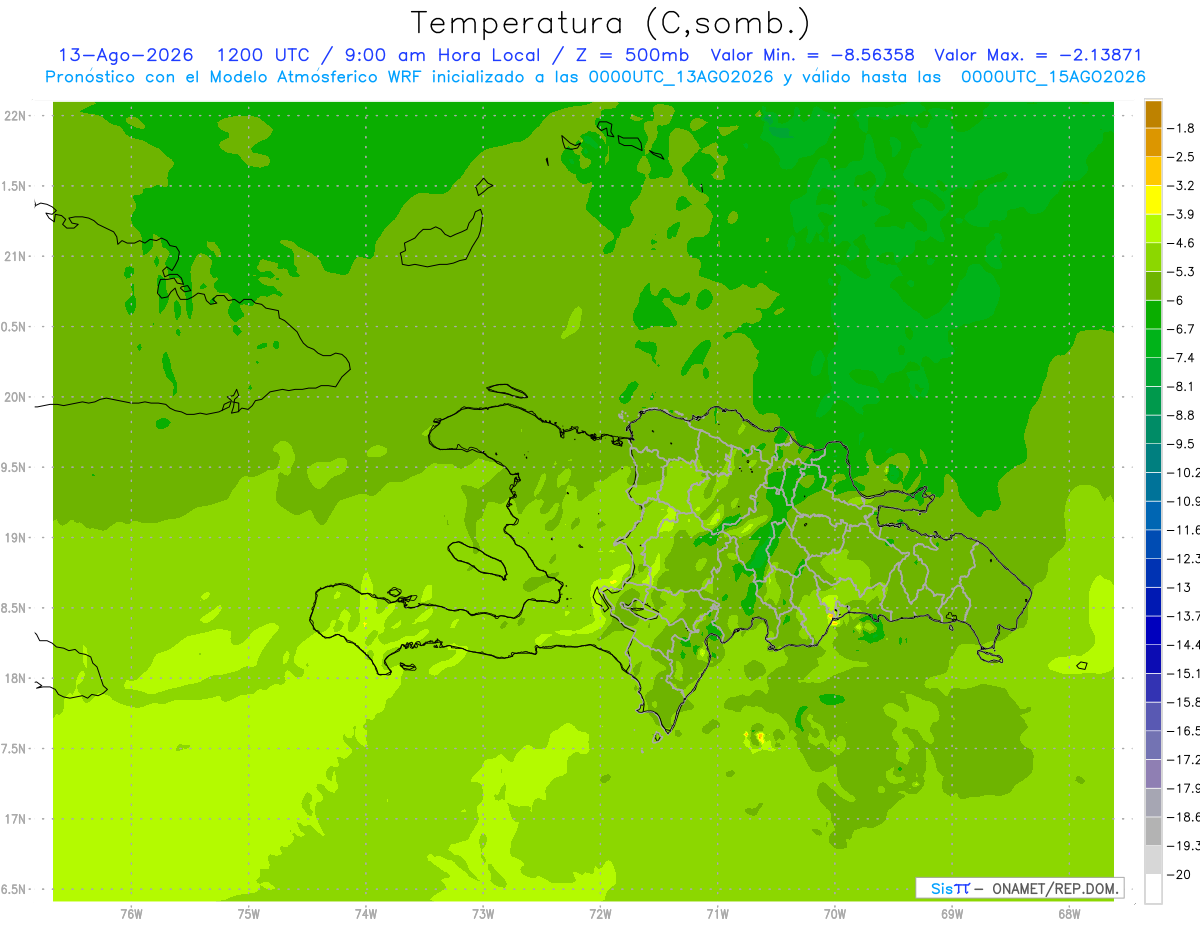The image size is (1200, 927).
Task: Click the '76W' longitude label
Action: (131, 914)
